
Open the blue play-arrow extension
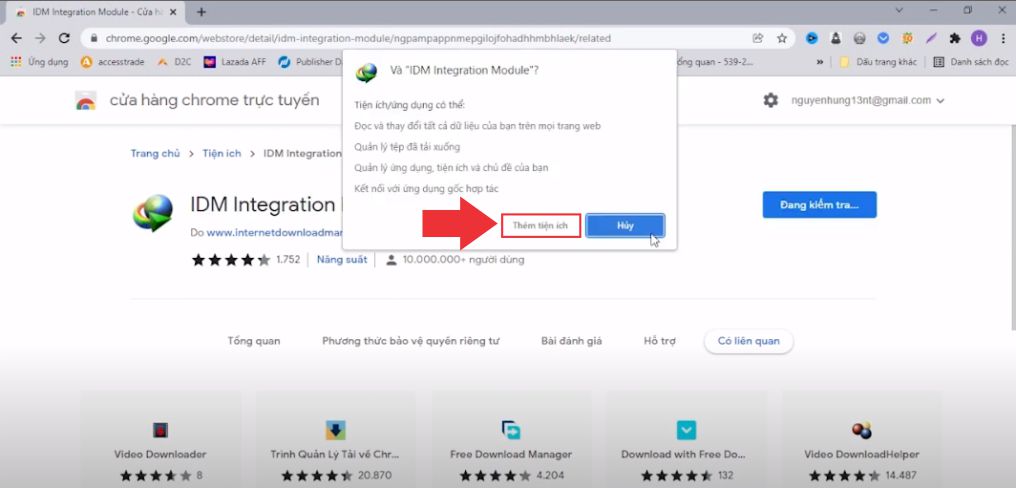pos(812,38)
